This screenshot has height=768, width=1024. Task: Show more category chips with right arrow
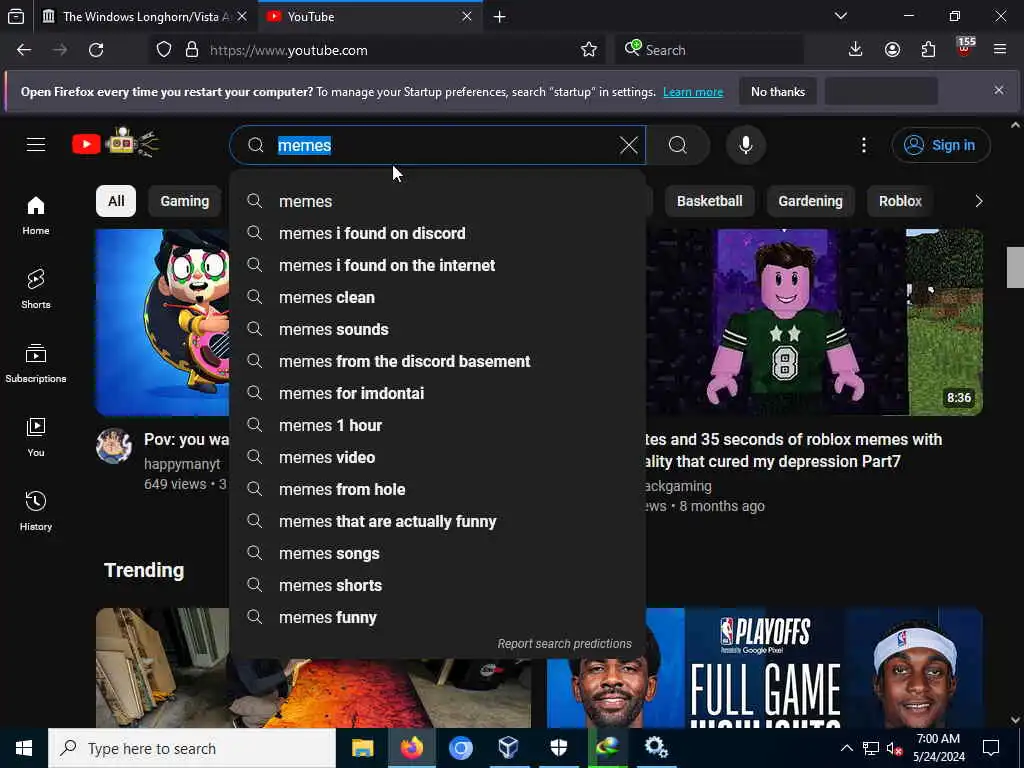[978, 201]
